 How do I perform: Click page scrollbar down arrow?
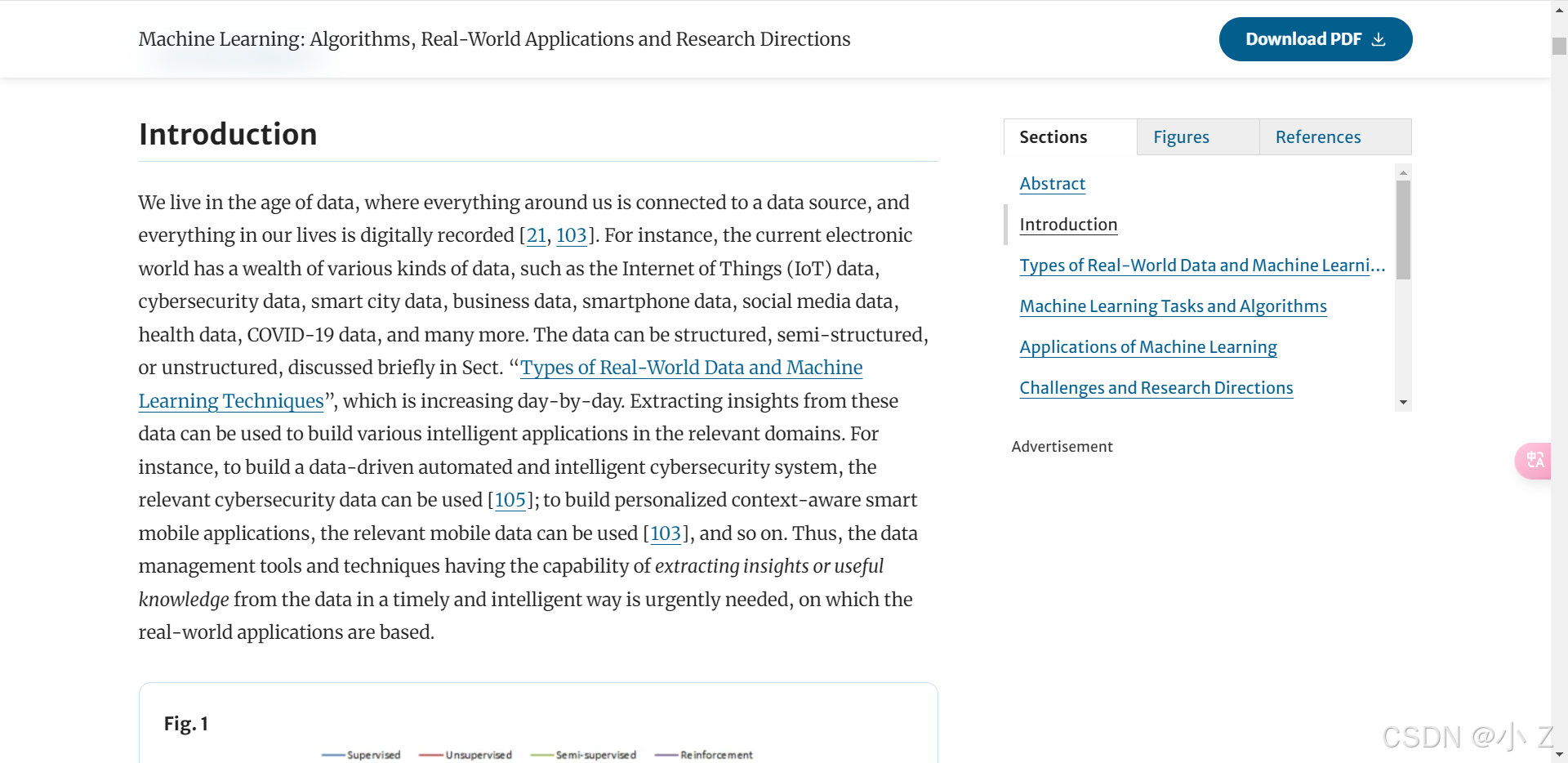click(1559, 755)
